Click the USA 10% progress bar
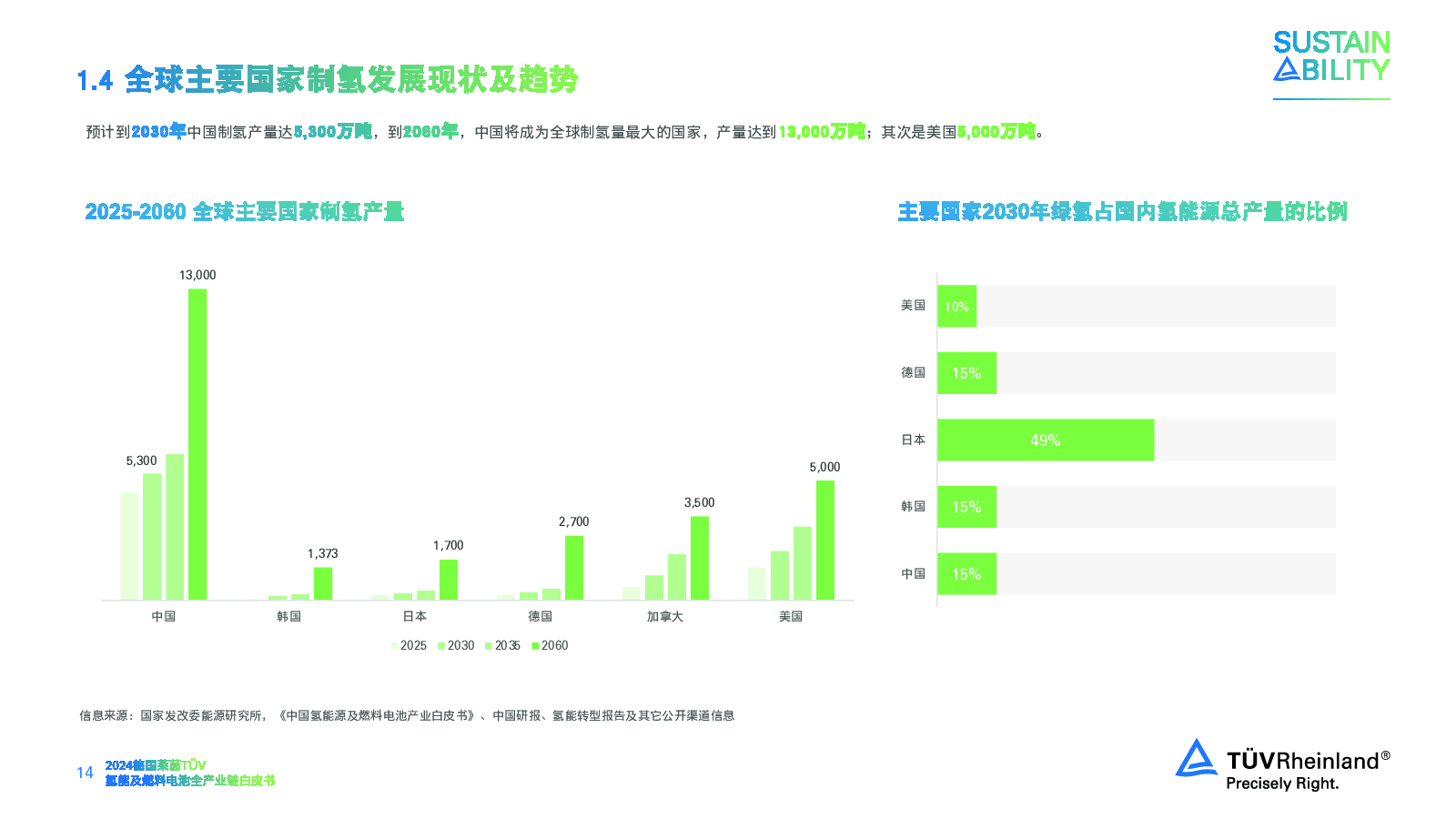Screen dimensions: 1456x819 point(956,307)
